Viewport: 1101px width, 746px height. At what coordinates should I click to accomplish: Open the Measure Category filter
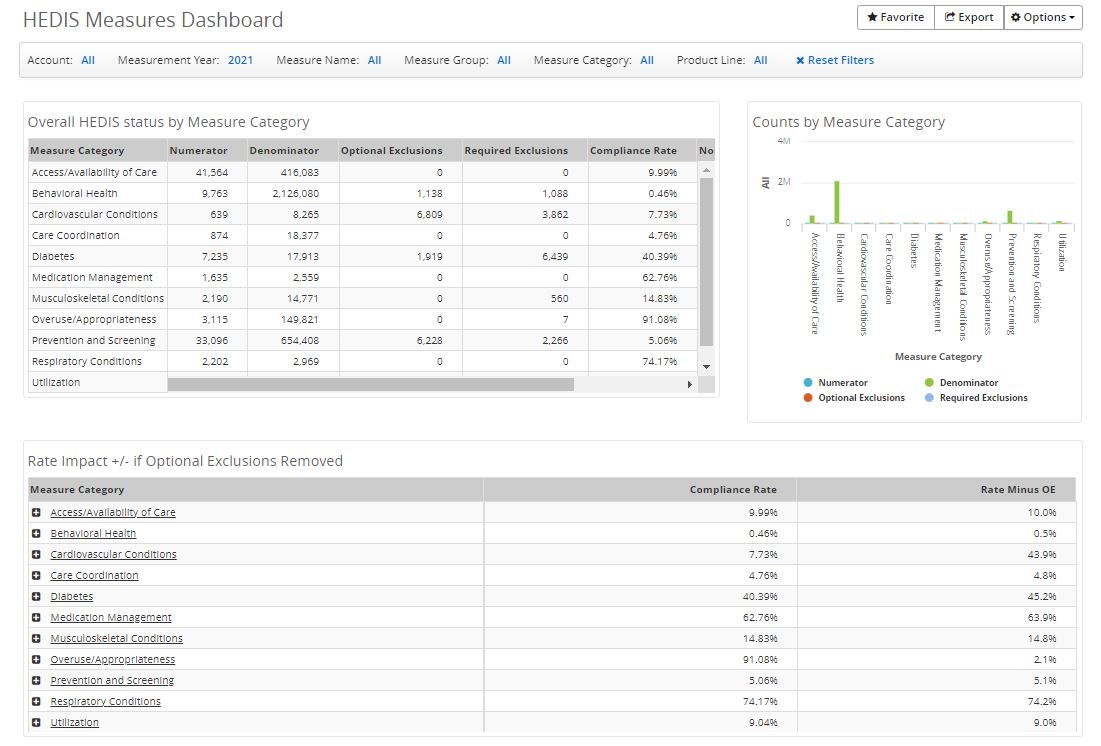coord(647,60)
